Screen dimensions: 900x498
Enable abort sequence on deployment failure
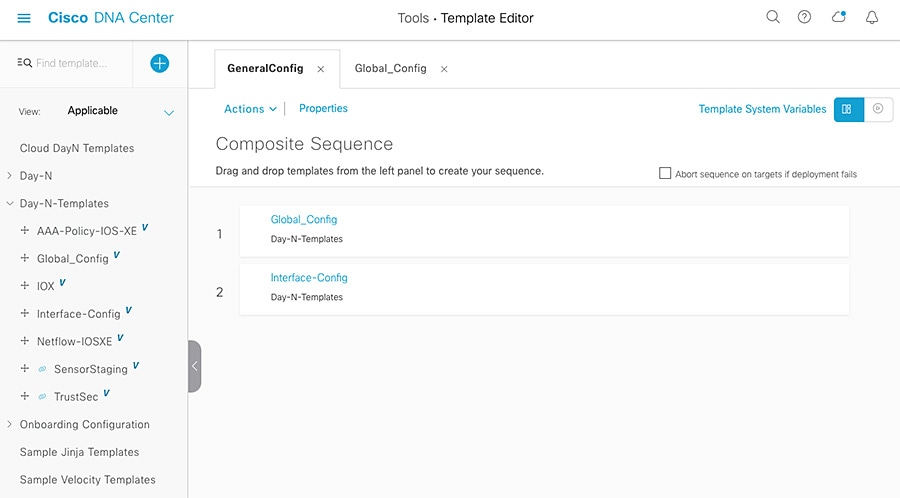[x=665, y=173]
